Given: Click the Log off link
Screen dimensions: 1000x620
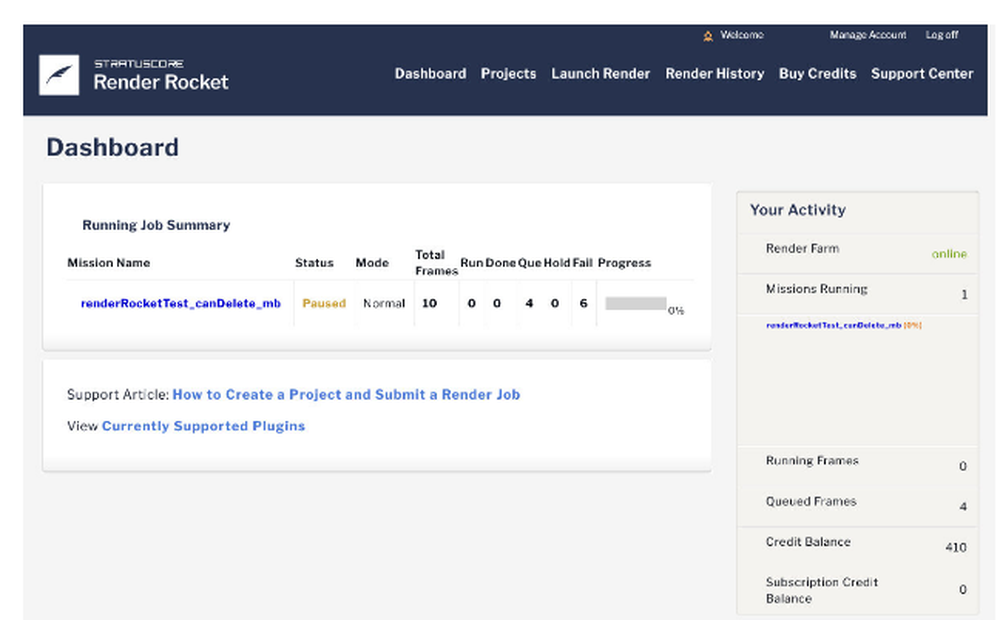Looking at the screenshot, I should point(942,35).
